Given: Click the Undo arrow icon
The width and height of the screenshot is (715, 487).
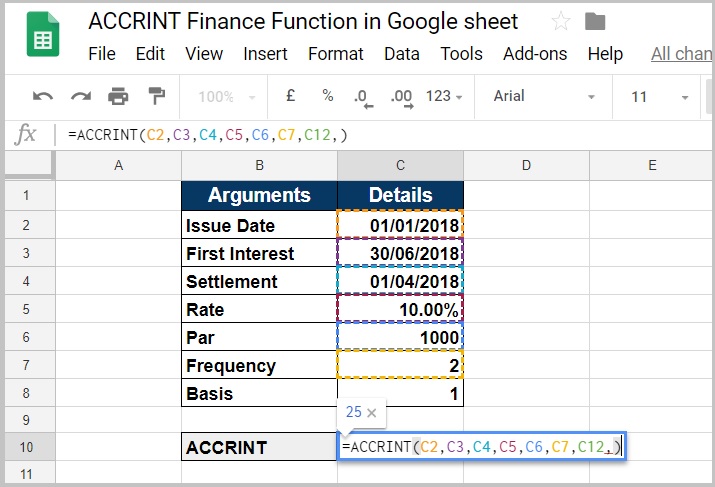Looking at the screenshot, I should pyautogui.click(x=43, y=97).
